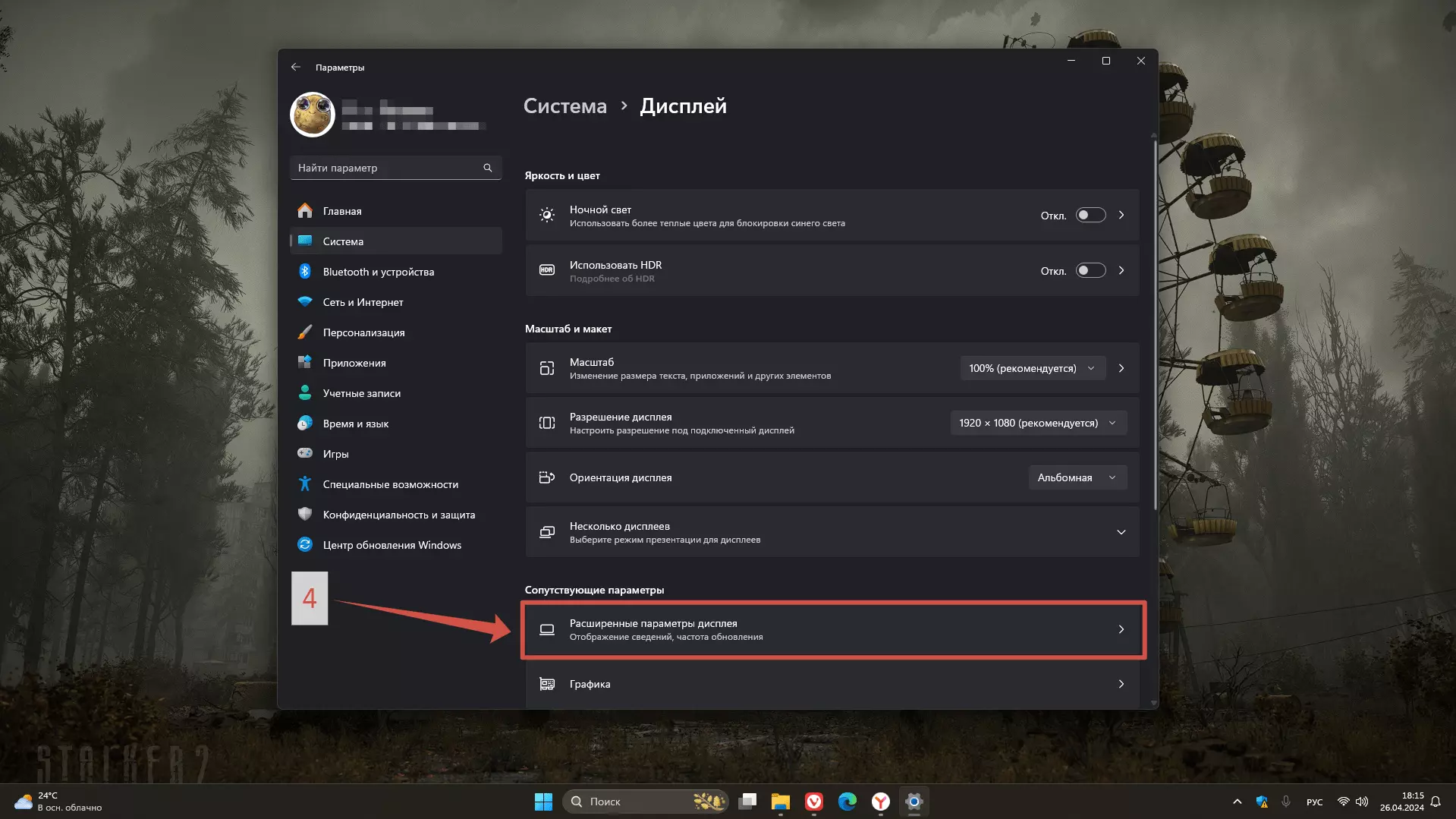Click the search magnifier in the settings search box
Image resolution: width=1456 pixels, height=819 pixels.
488,168
